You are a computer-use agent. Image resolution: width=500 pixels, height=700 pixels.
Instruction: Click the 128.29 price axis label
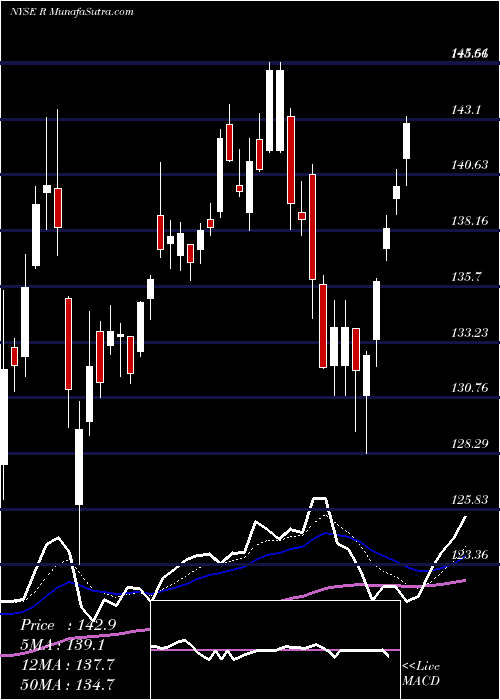tap(469, 444)
